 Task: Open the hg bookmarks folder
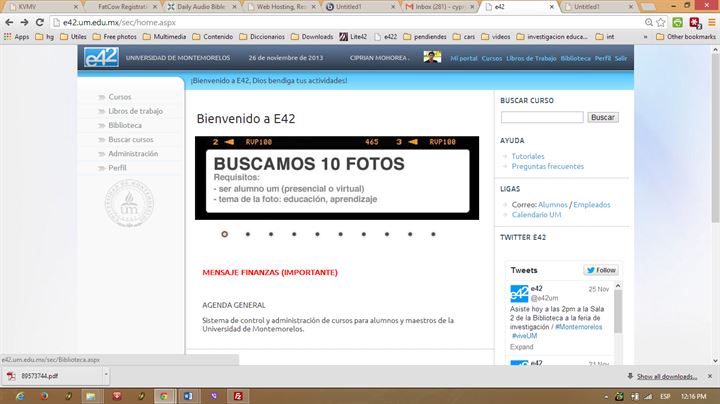coord(45,37)
